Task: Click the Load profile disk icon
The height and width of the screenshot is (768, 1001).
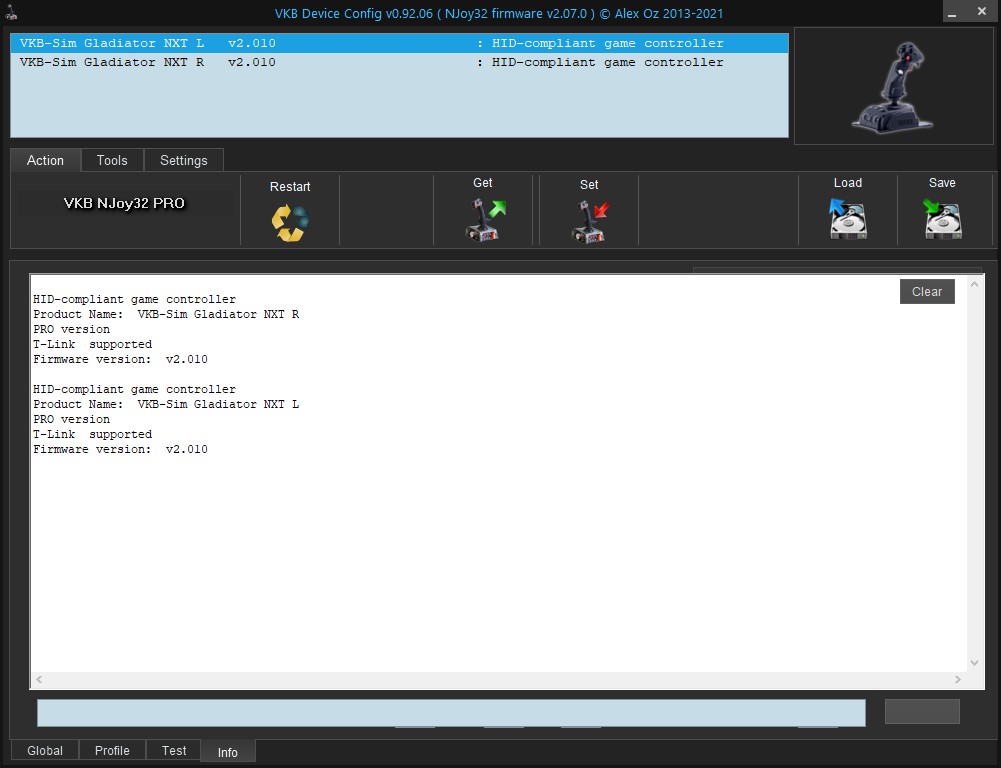Action: pyautogui.click(x=847, y=218)
